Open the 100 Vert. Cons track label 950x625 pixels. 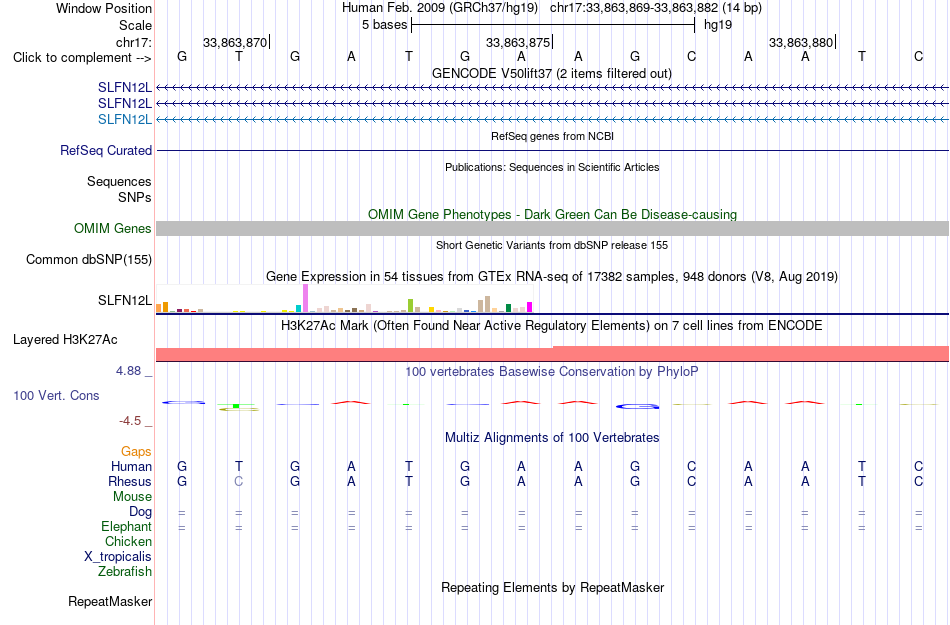(56, 395)
